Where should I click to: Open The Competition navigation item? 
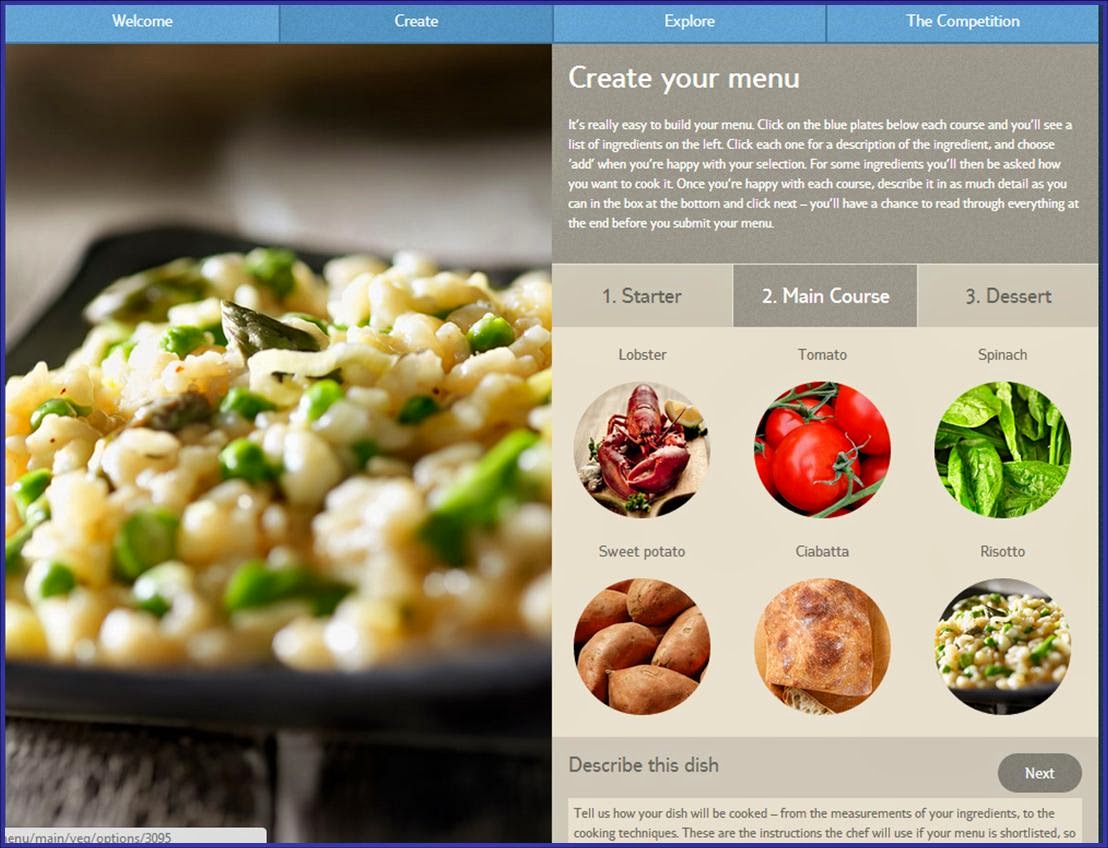tap(962, 21)
